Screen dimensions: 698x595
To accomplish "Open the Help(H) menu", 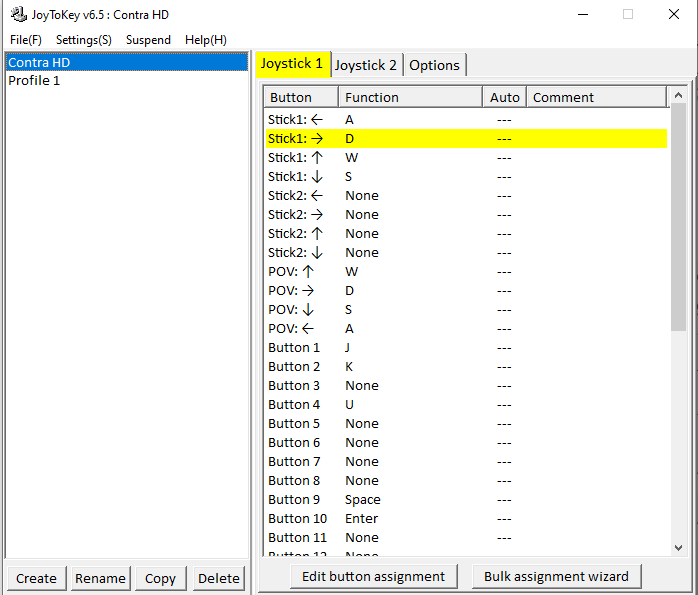I will (206, 40).
